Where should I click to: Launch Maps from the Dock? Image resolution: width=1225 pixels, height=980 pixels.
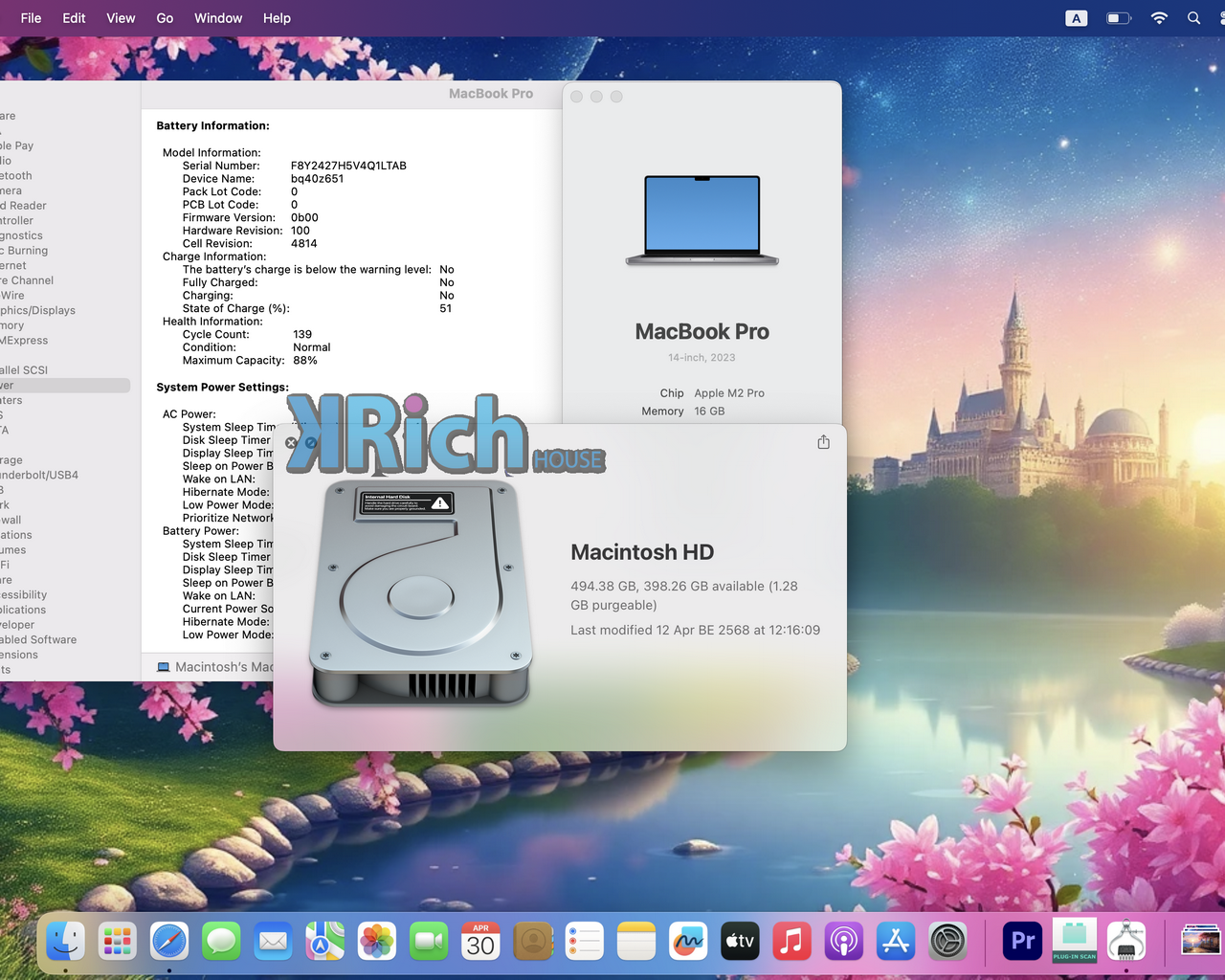pos(324,942)
